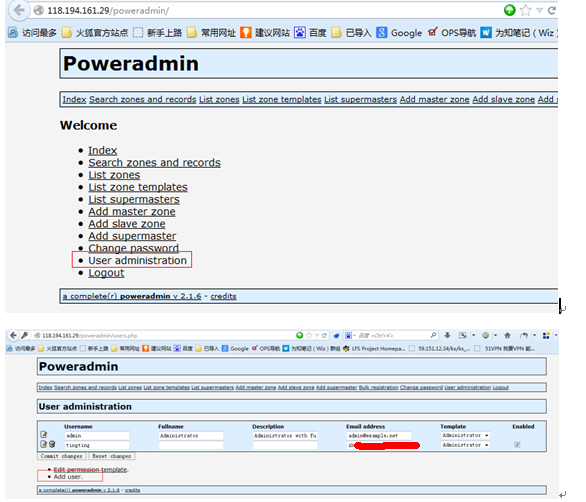Click the delete icon for user tingting

(52, 444)
